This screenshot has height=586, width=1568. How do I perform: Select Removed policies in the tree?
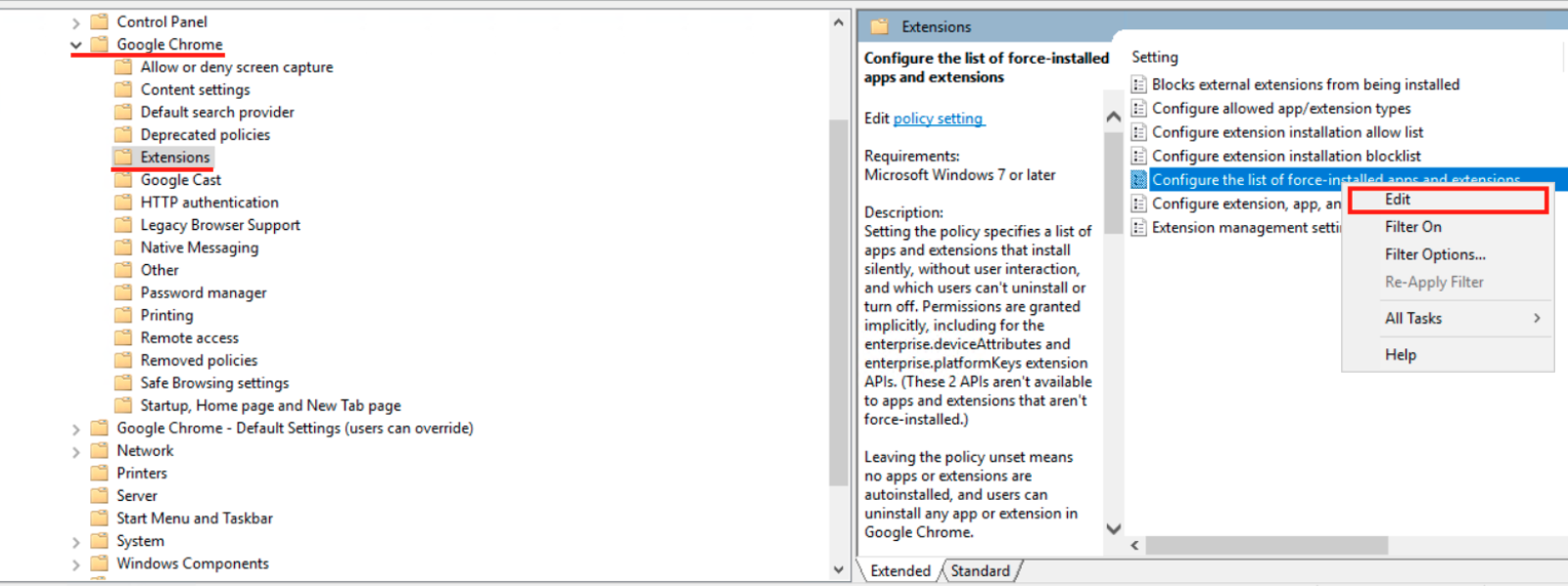tap(199, 360)
